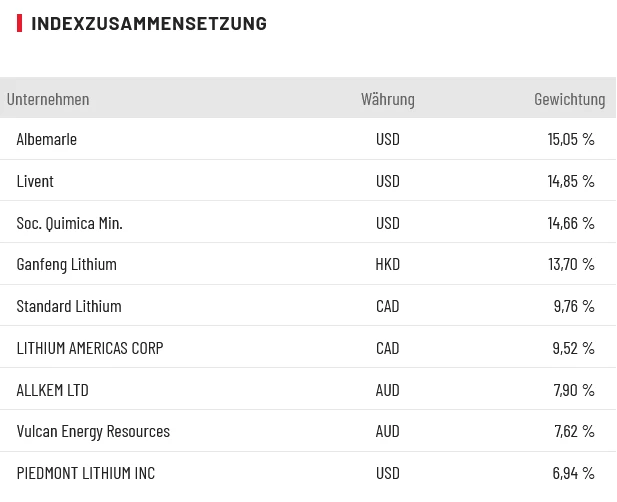Click PIEDMONT LITHIUM INC name
This screenshot has height=502, width=617.
[x=86, y=473]
